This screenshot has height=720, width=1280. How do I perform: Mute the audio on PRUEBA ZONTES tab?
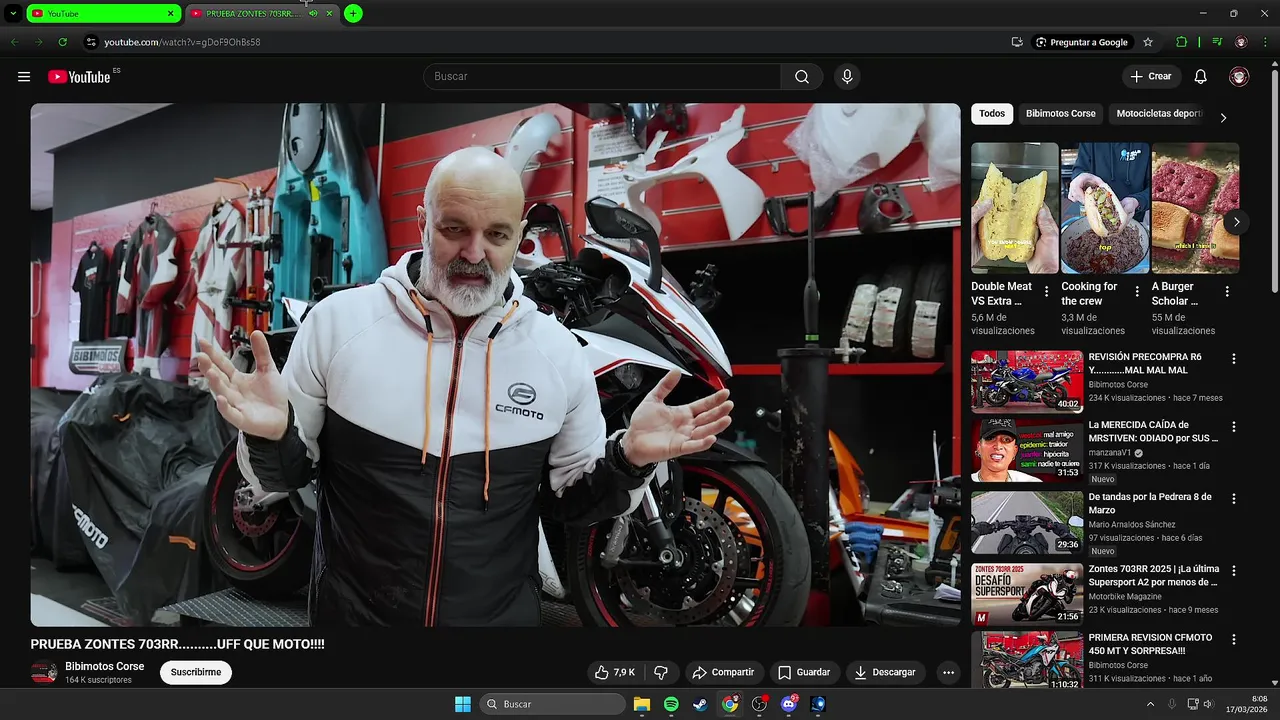click(x=313, y=13)
